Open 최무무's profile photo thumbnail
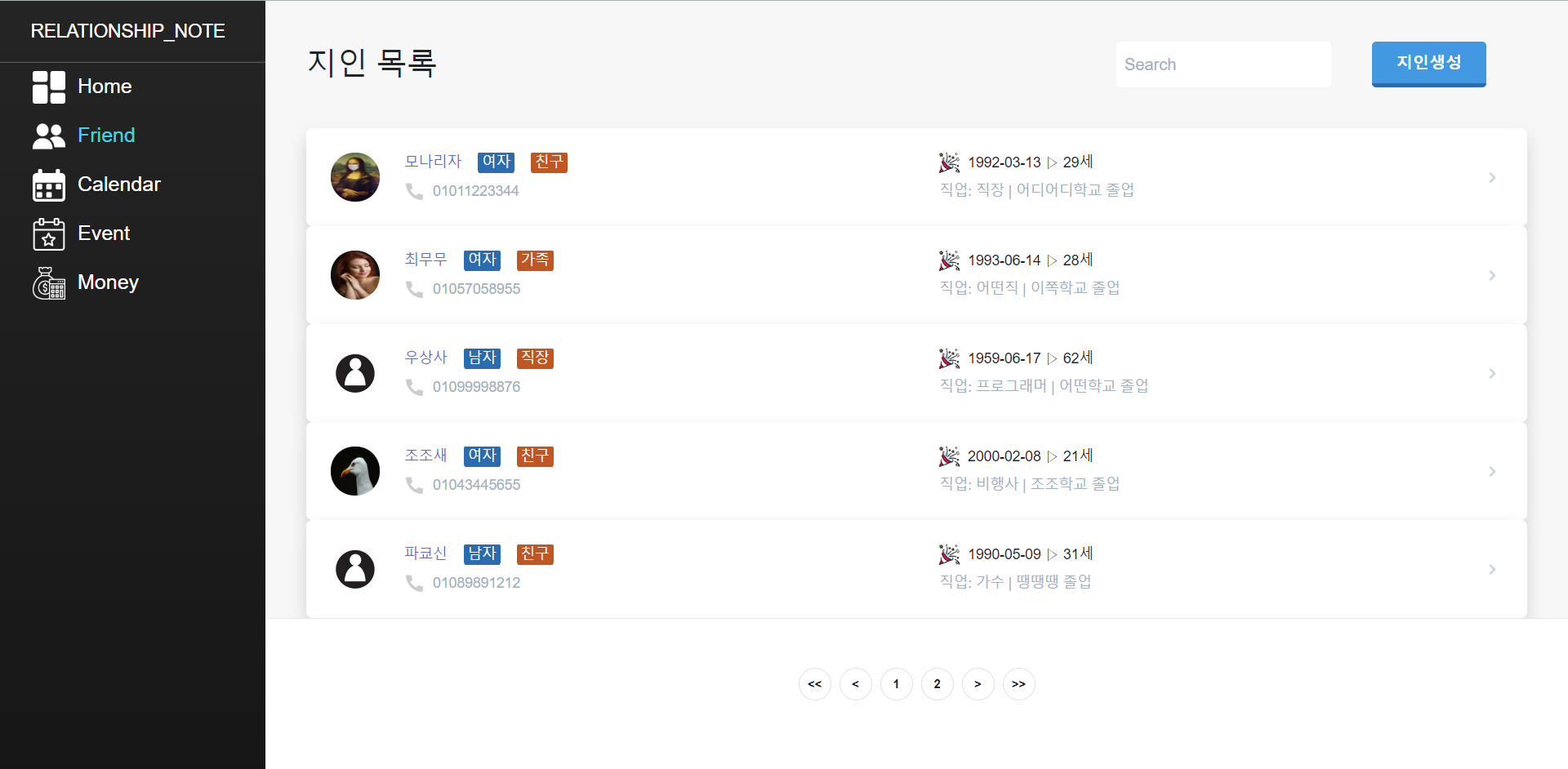This screenshot has height=769, width=1568. [354, 275]
